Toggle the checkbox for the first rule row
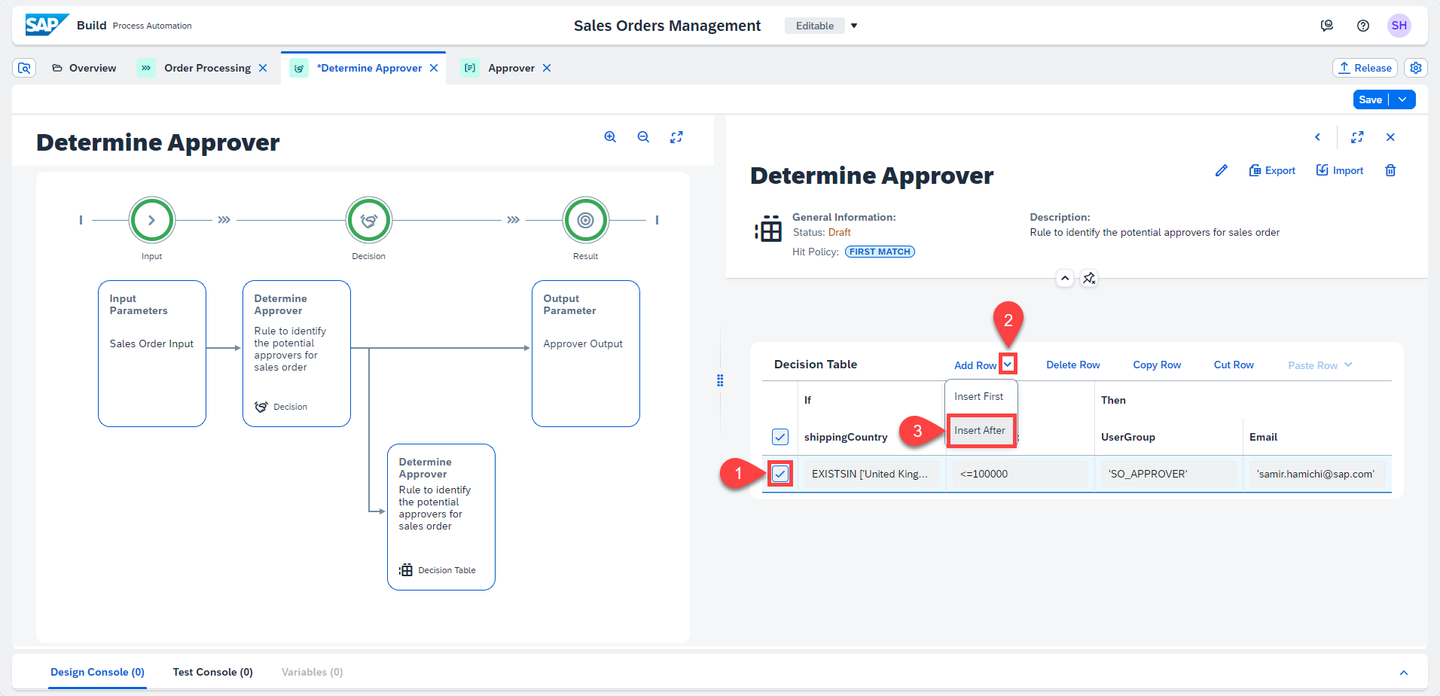Screen dimensions: 1440x696 [780, 474]
